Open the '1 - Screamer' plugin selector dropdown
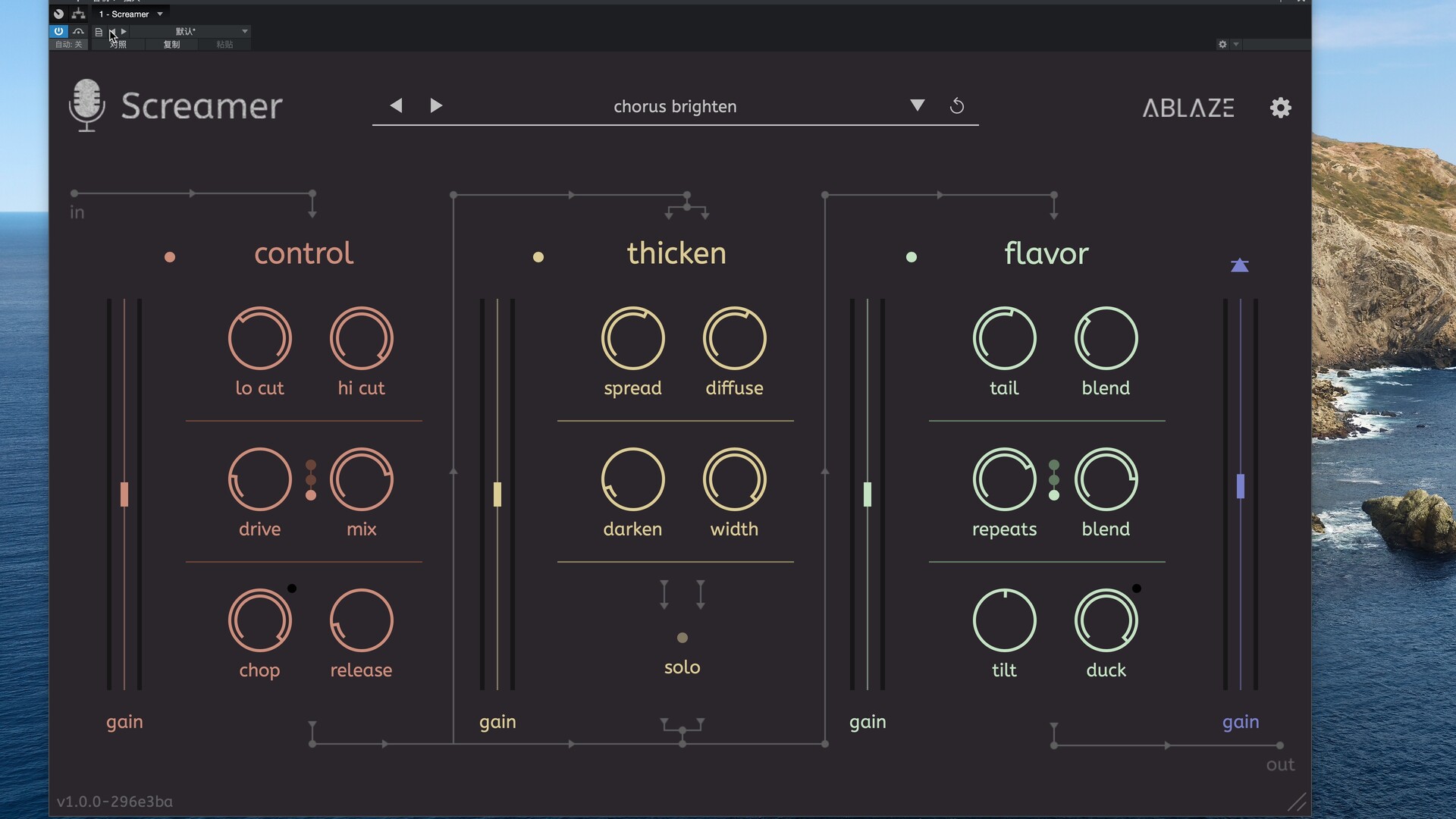 (130, 14)
